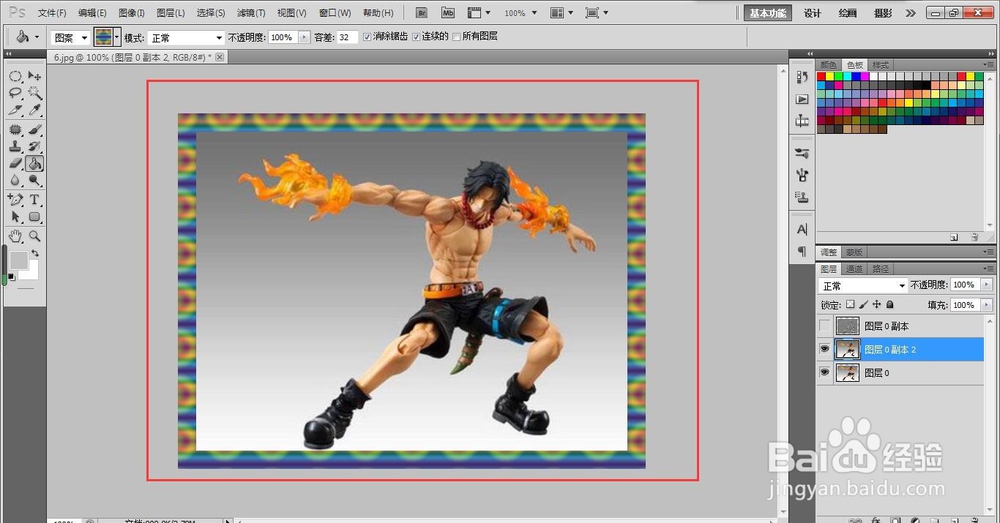Switch to the 摄影 workspace
This screenshot has width=1000, height=523.
(x=883, y=13)
